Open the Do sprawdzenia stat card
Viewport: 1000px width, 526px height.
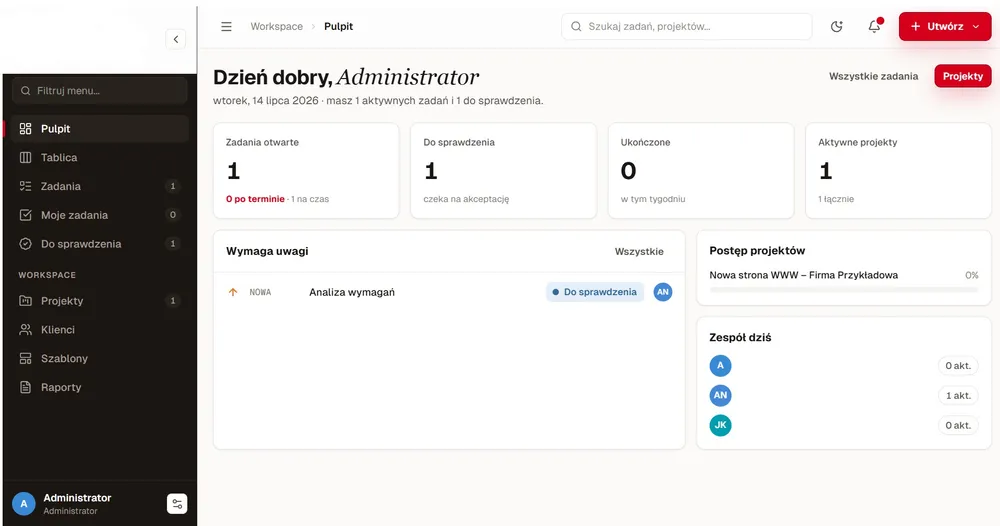click(503, 171)
